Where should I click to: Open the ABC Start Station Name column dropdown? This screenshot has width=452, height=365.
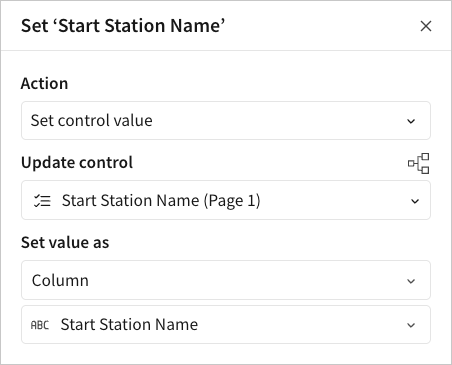[226, 325]
